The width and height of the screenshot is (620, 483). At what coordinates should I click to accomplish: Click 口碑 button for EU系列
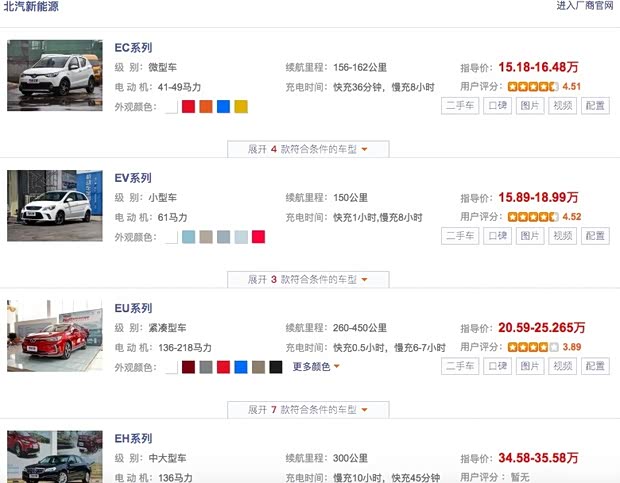click(498, 366)
